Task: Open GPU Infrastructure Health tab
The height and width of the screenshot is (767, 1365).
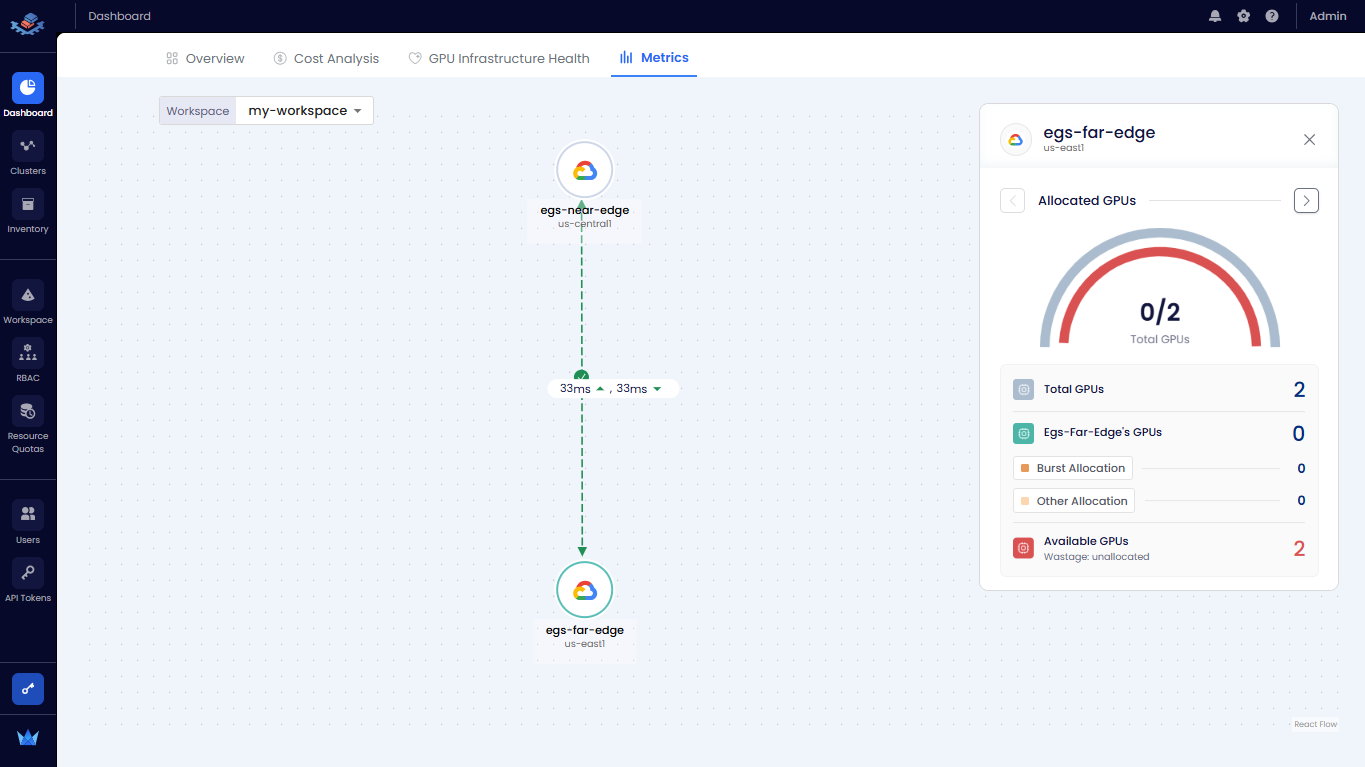Action: pyautogui.click(x=499, y=59)
